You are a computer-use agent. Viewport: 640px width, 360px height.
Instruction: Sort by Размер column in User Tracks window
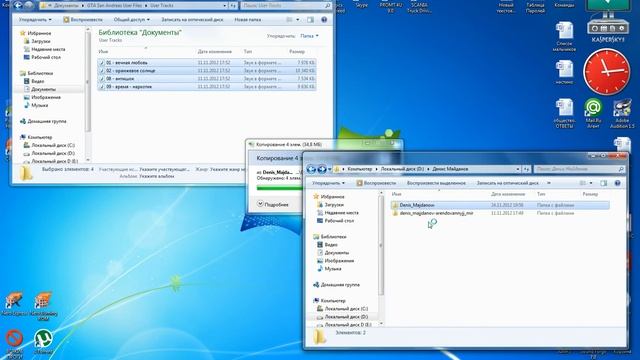297,52
